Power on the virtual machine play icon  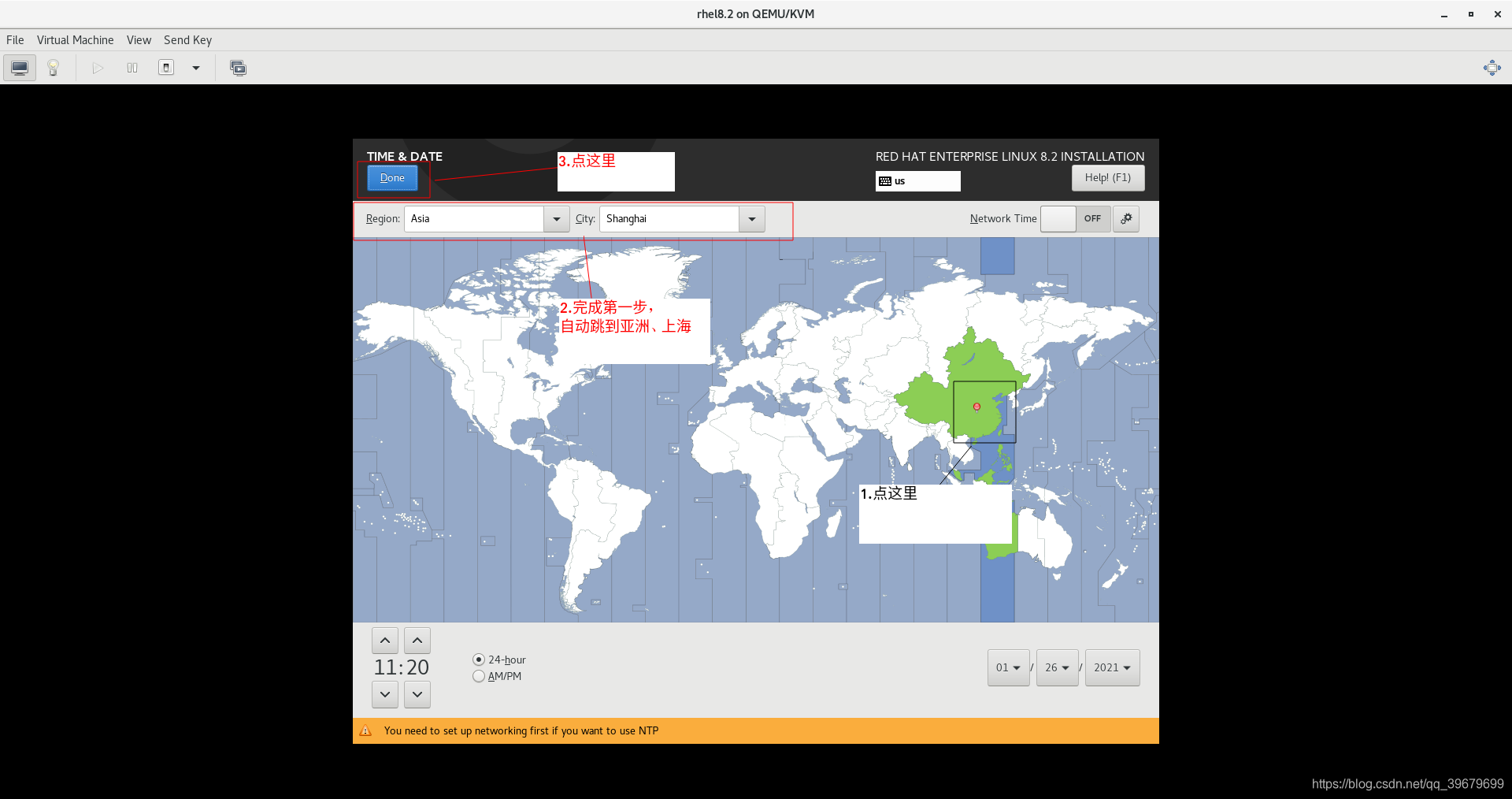(x=98, y=68)
